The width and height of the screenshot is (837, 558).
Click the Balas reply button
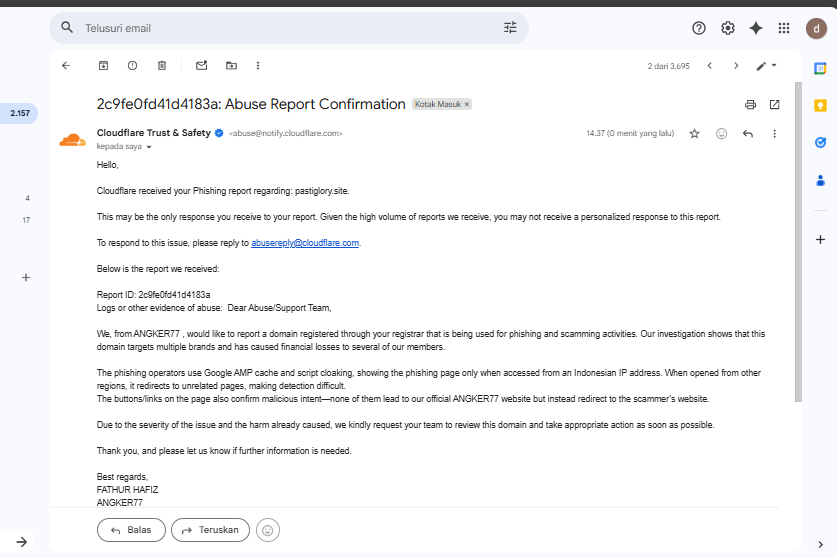(x=131, y=530)
